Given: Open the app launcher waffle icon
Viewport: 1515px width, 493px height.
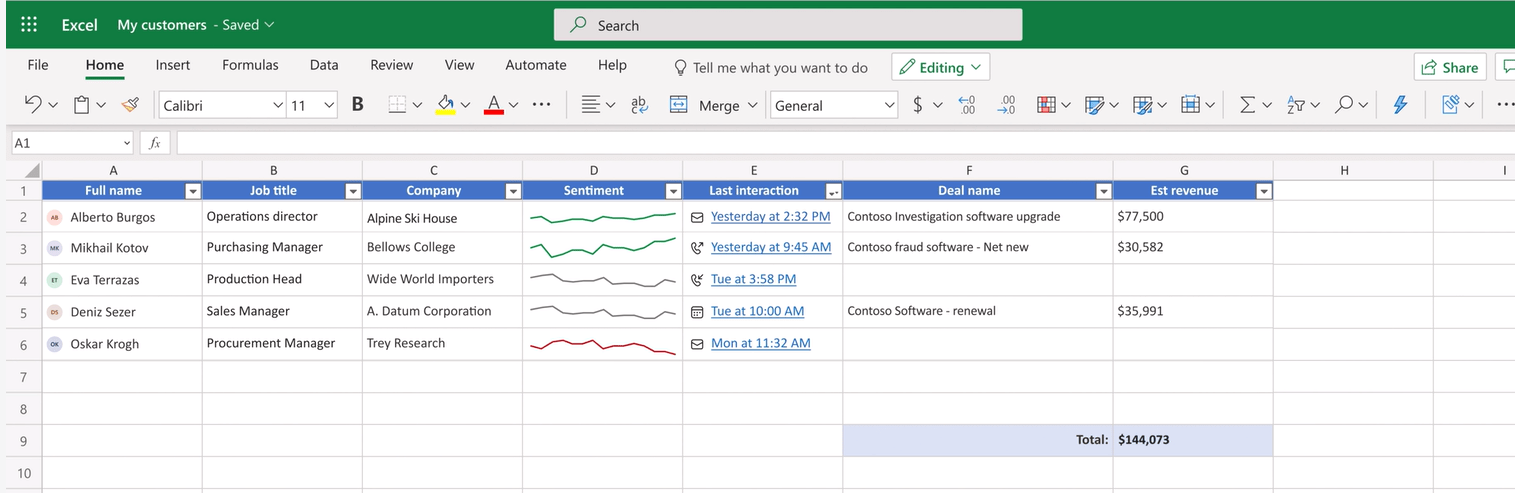Looking at the screenshot, I should tap(29, 25).
